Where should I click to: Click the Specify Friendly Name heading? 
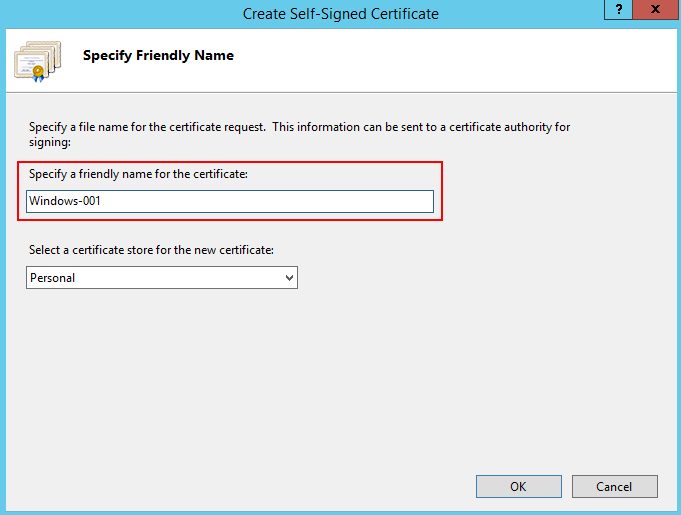click(158, 56)
